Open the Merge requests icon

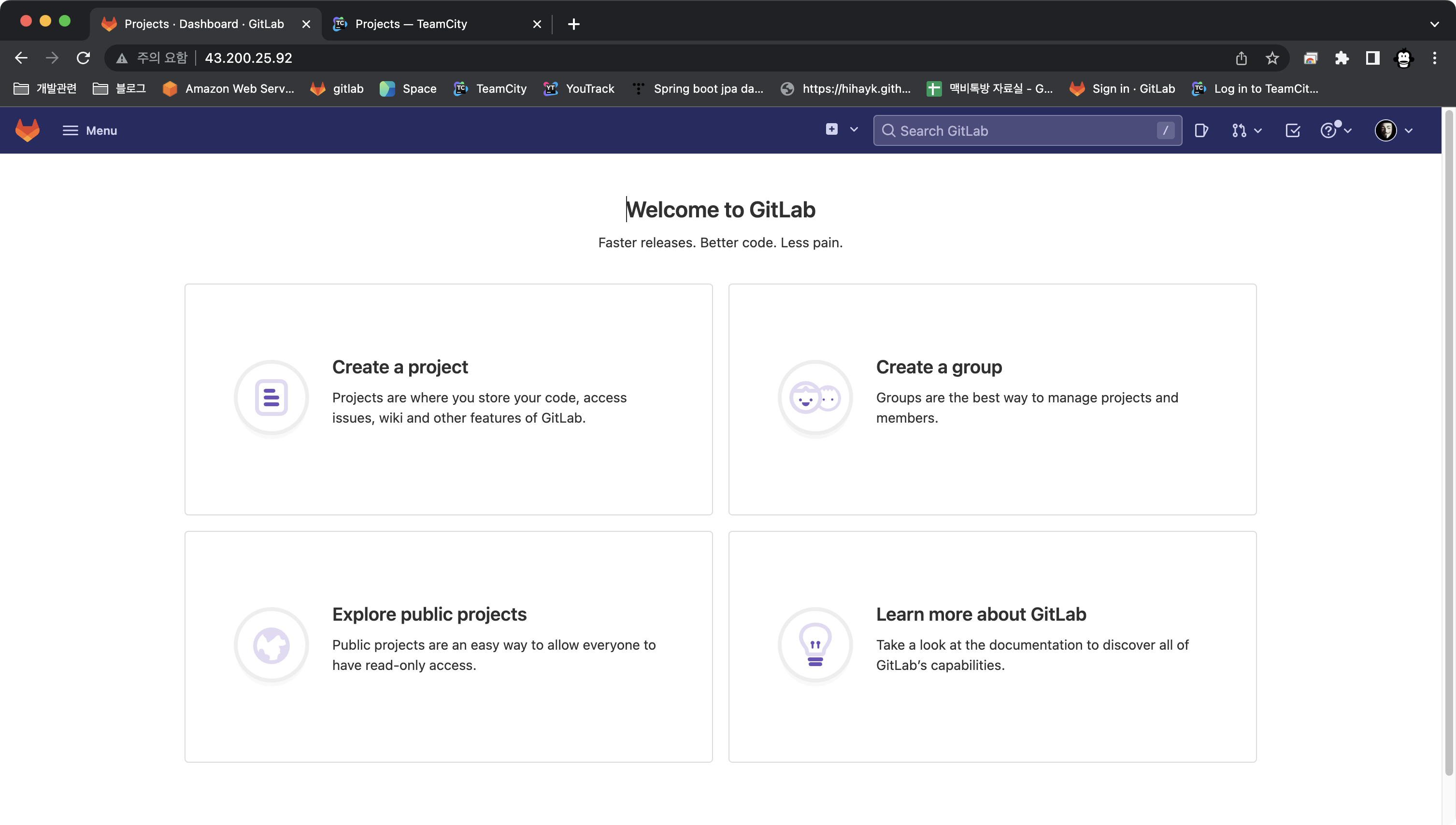(x=1239, y=130)
